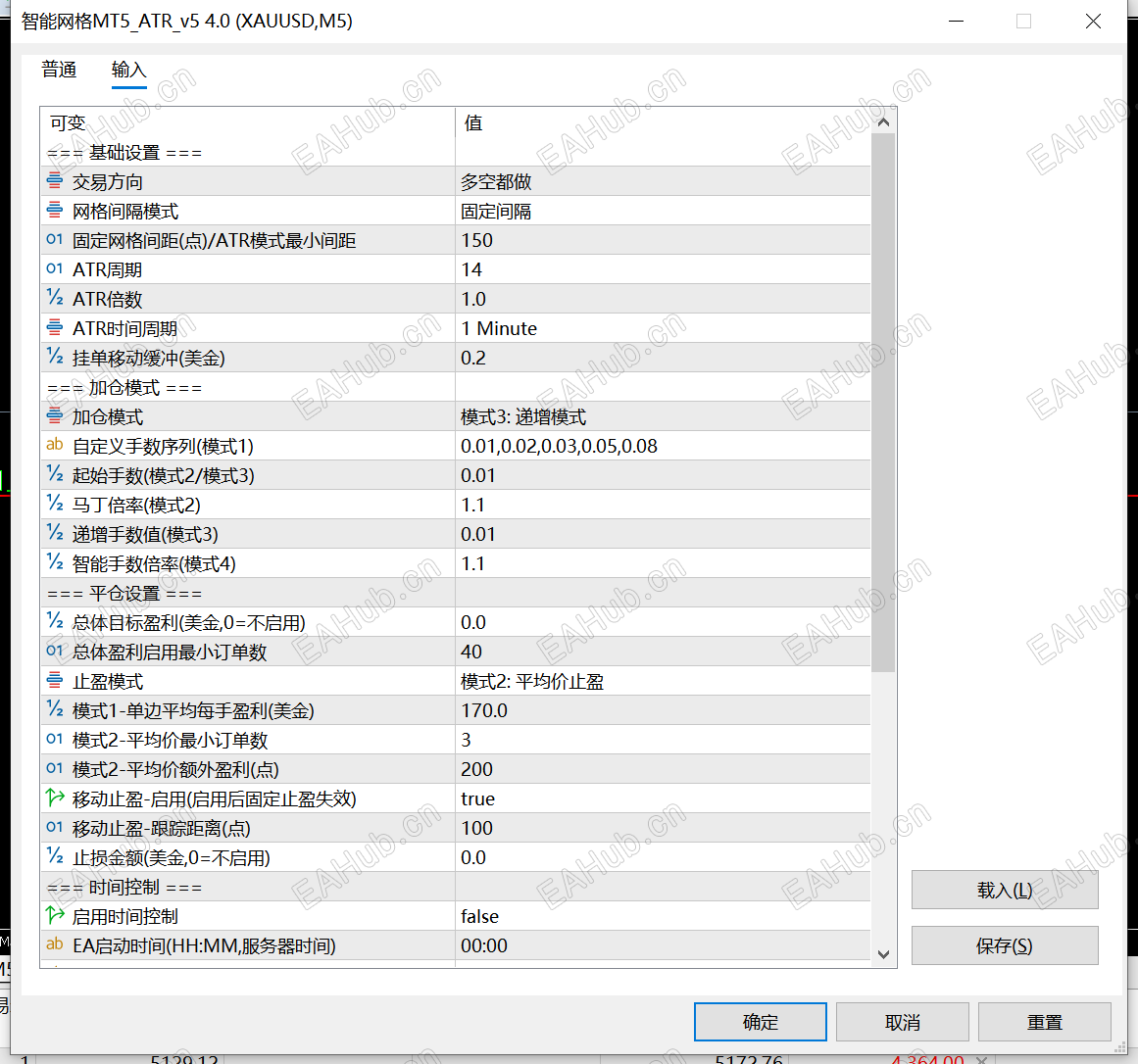Confirm settings with the 确定 button
This screenshot has height=1064, width=1138.
tap(760, 1021)
